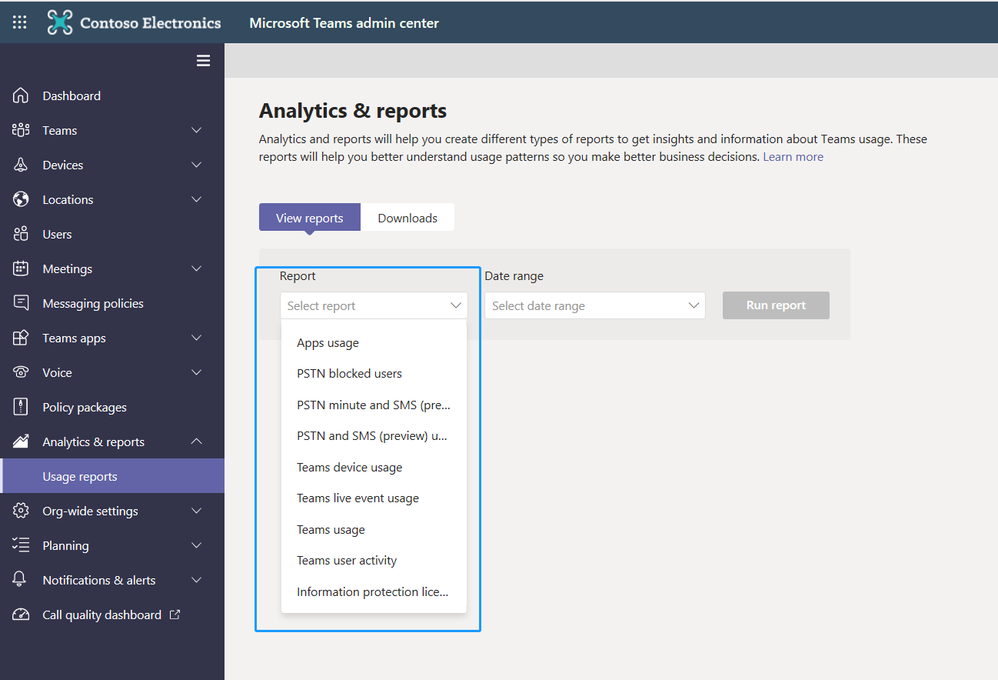The image size is (998, 680).
Task: Select the Policy packages icon
Action: (21, 406)
